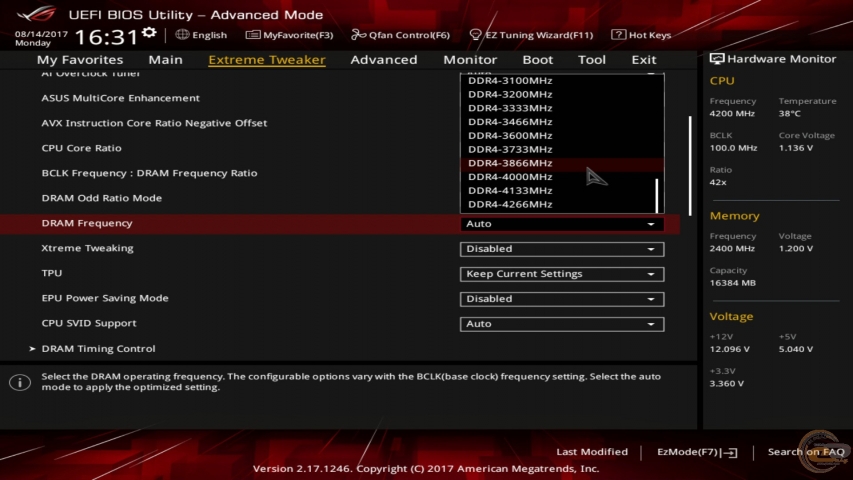The image size is (853, 480).
Task: Choose DDR4-4133MHz frequency
Action: click(562, 190)
